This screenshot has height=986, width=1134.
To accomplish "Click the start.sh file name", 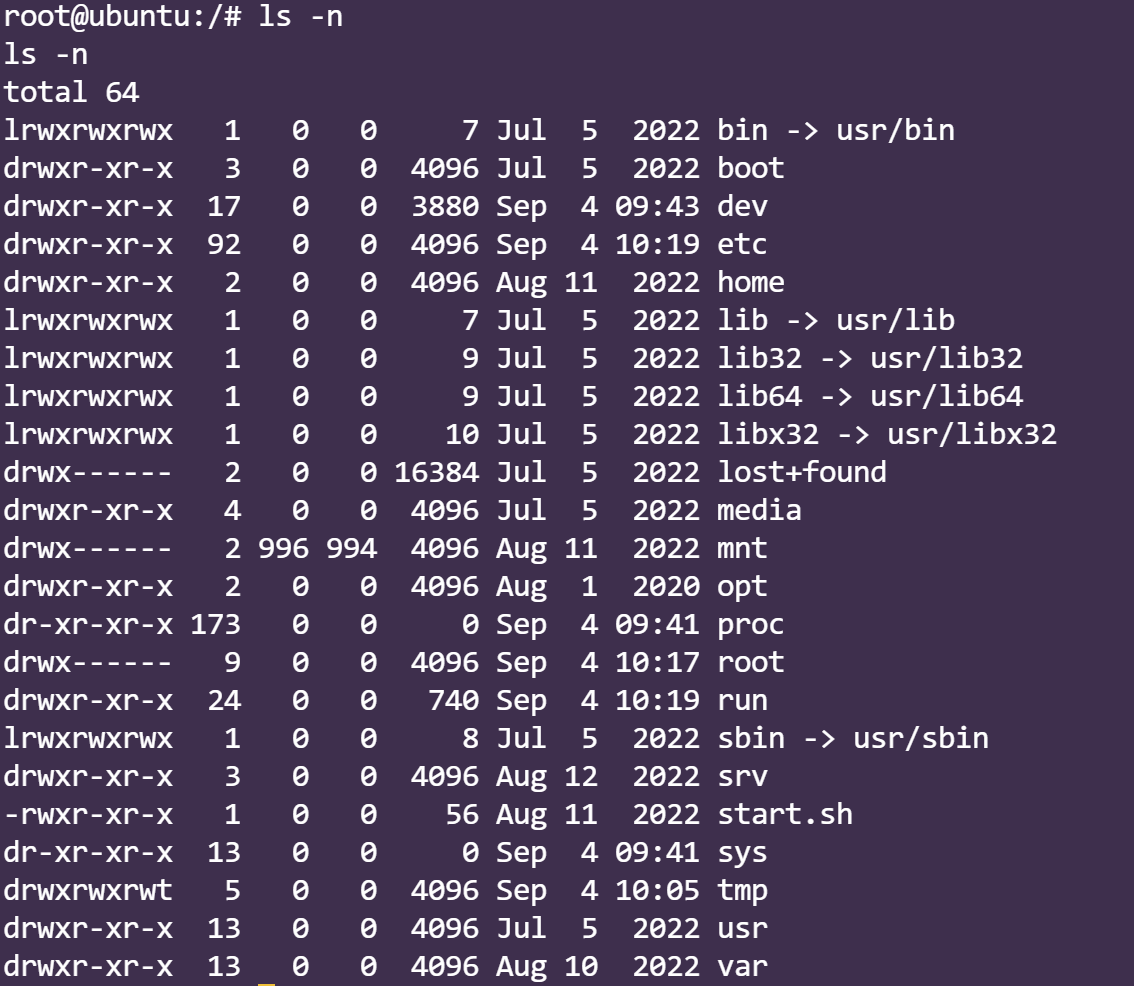I will (784, 814).
